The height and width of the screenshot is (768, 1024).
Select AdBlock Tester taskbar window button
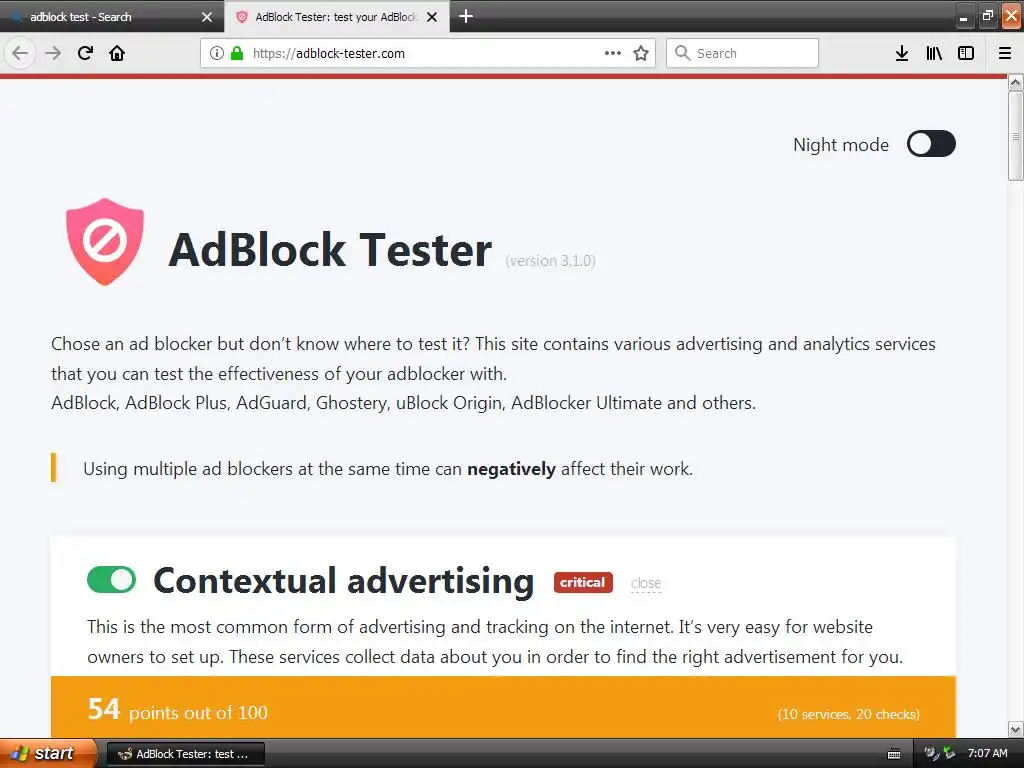pyautogui.click(x=185, y=754)
